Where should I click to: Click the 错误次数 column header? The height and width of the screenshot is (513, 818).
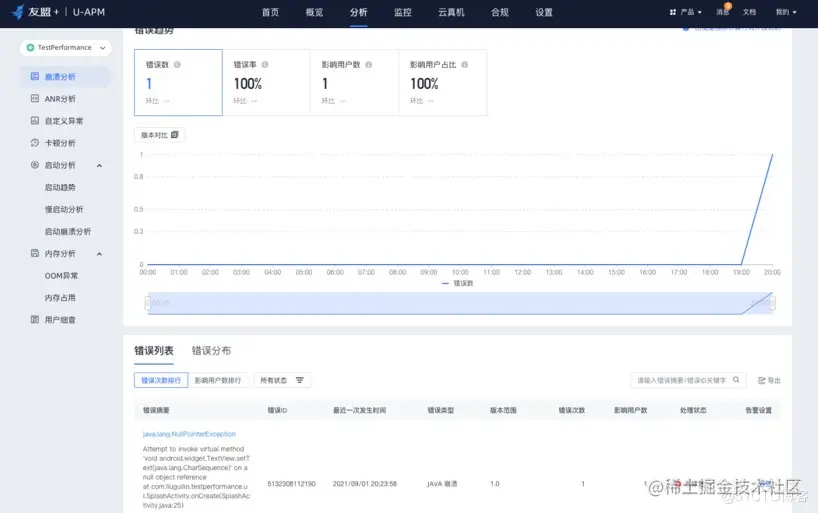tap(572, 410)
